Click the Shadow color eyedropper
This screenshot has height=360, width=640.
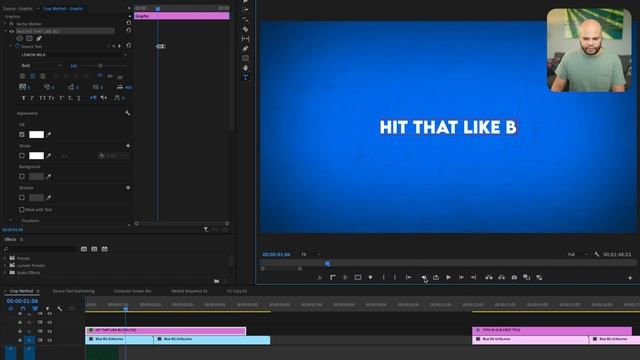click(x=49, y=198)
